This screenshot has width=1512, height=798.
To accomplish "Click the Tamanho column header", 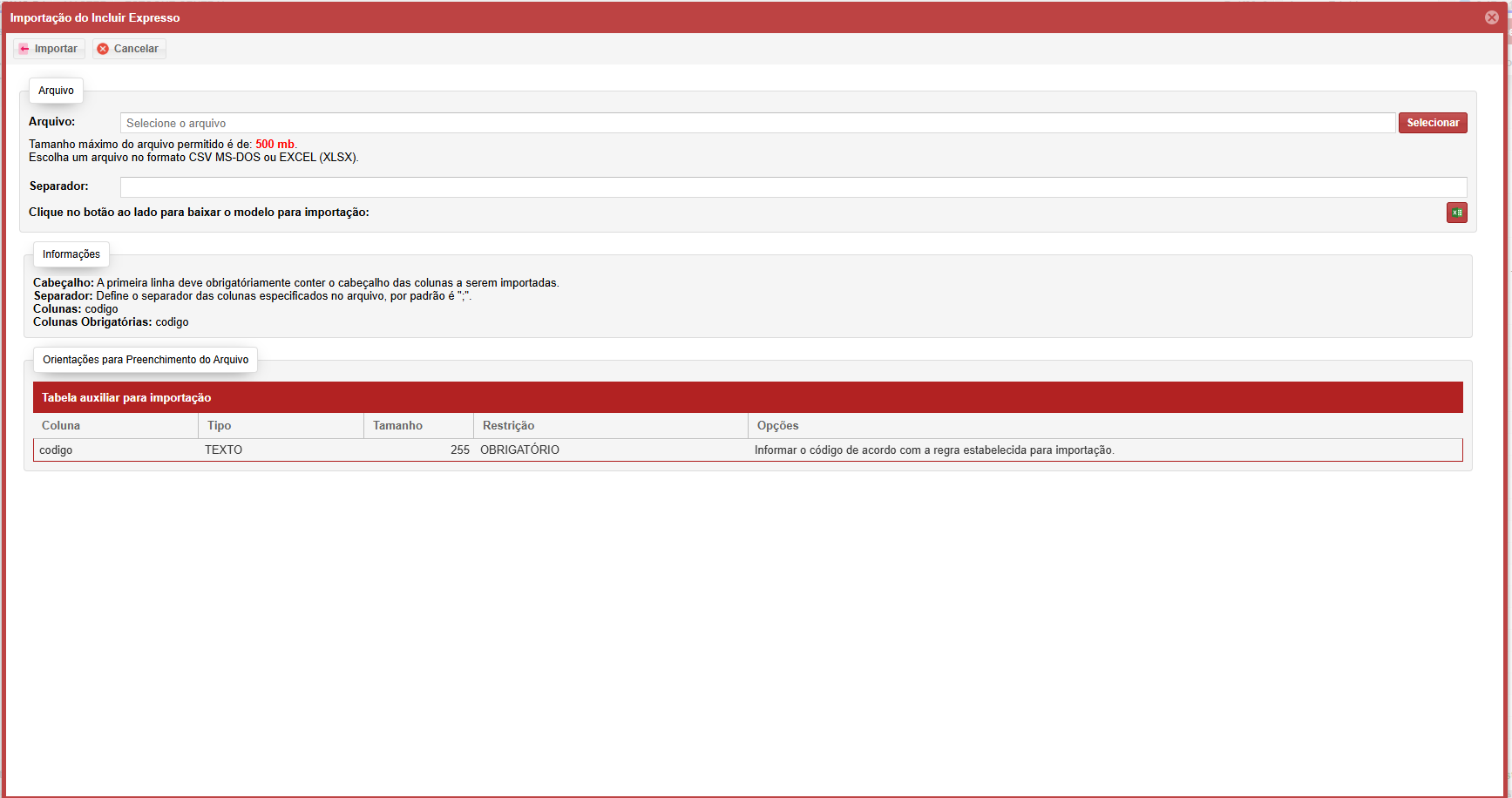I will tap(397, 426).
